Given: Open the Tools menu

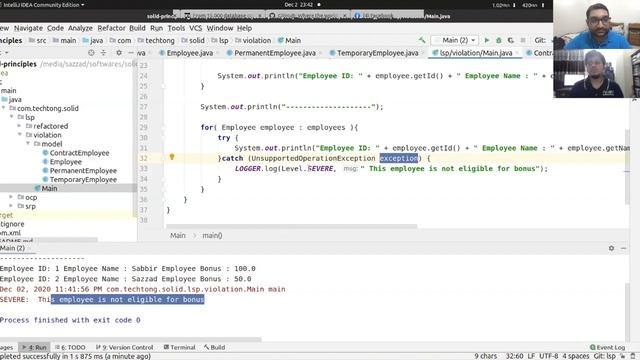Looking at the screenshot, I should [x=176, y=28].
